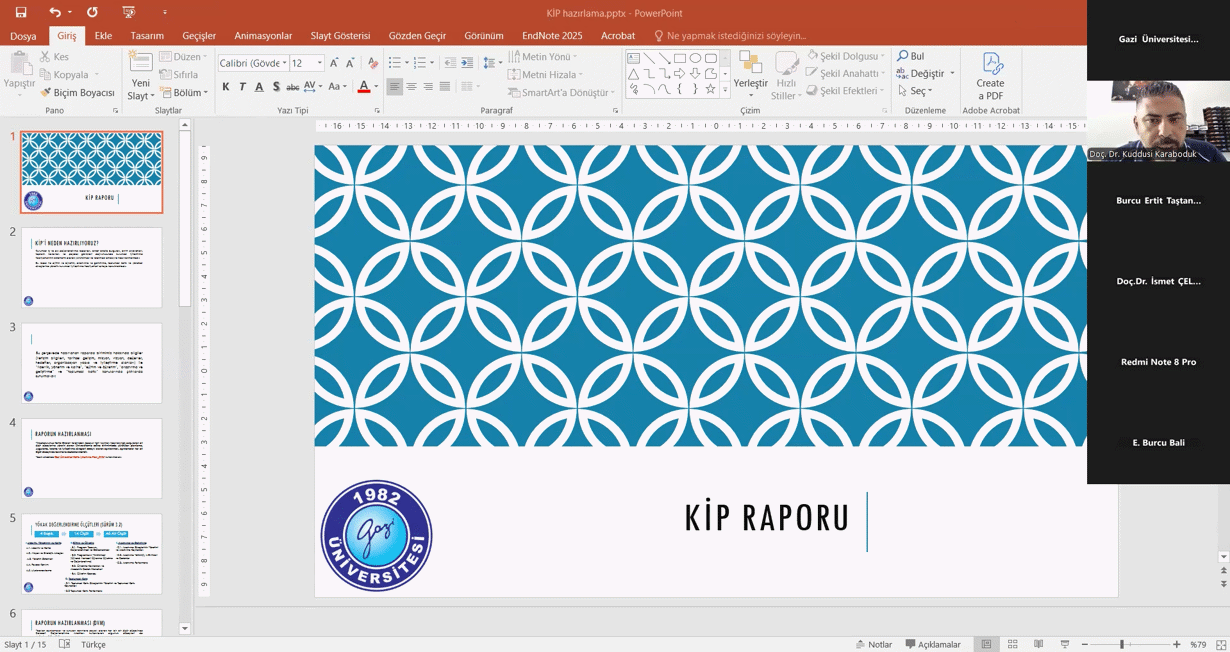This screenshot has height=652, width=1230.
Task: Decrease list indent level
Action: click(450, 63)
